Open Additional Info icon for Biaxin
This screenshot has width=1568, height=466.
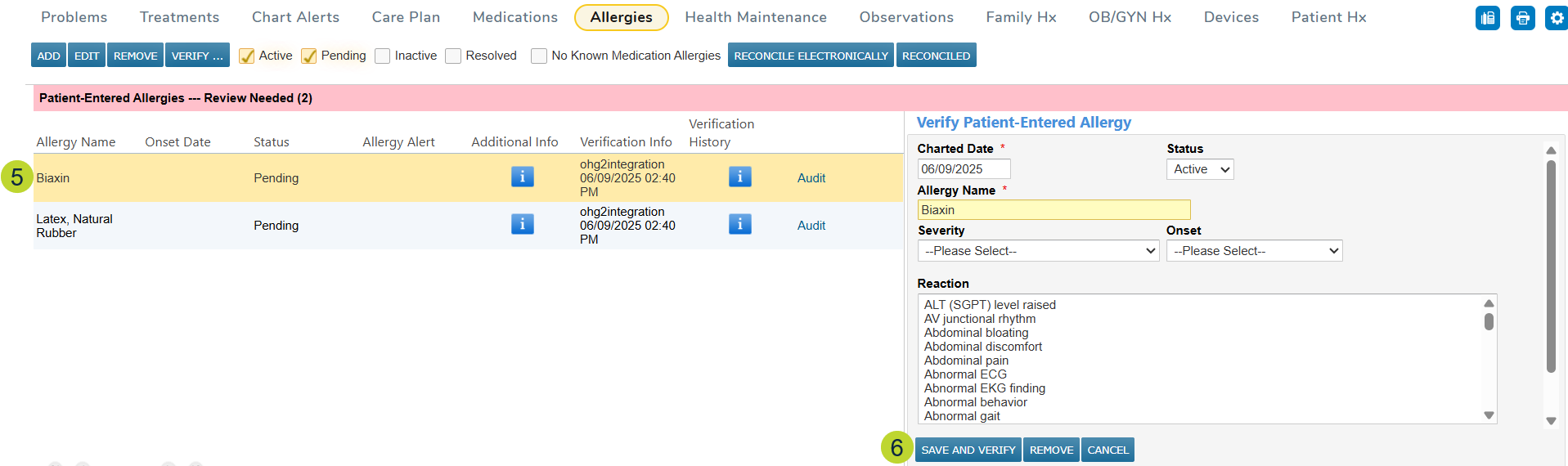point(522,177)
